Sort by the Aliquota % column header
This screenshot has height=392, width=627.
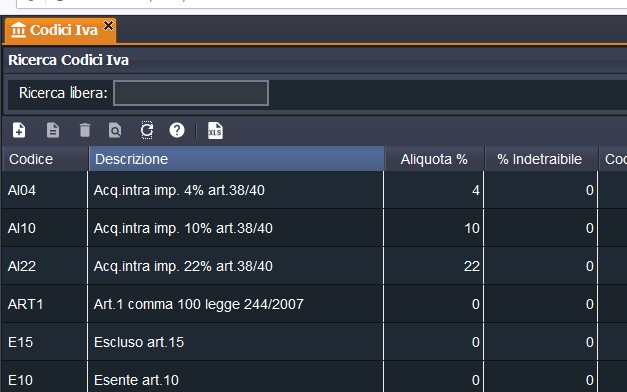(434, 159)
